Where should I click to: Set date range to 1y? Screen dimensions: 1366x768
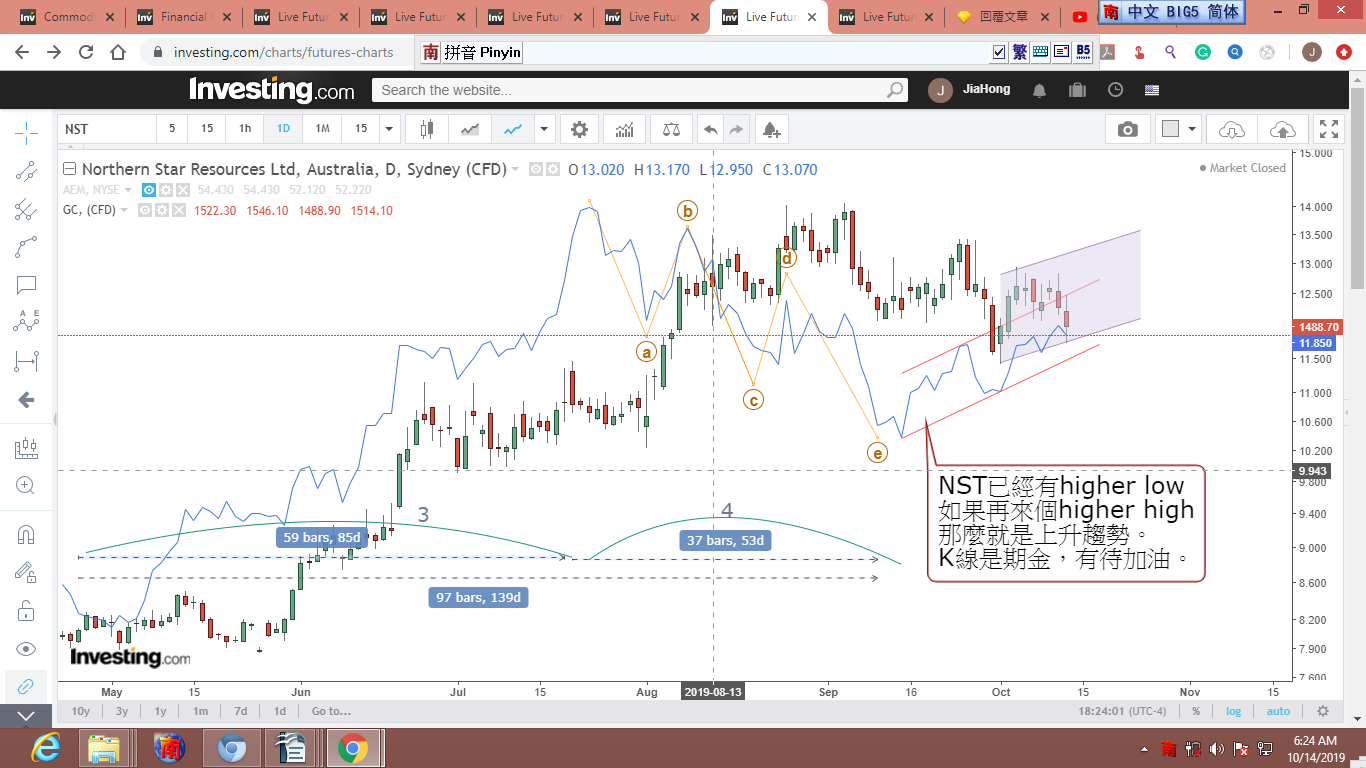(x=160, y=711)
